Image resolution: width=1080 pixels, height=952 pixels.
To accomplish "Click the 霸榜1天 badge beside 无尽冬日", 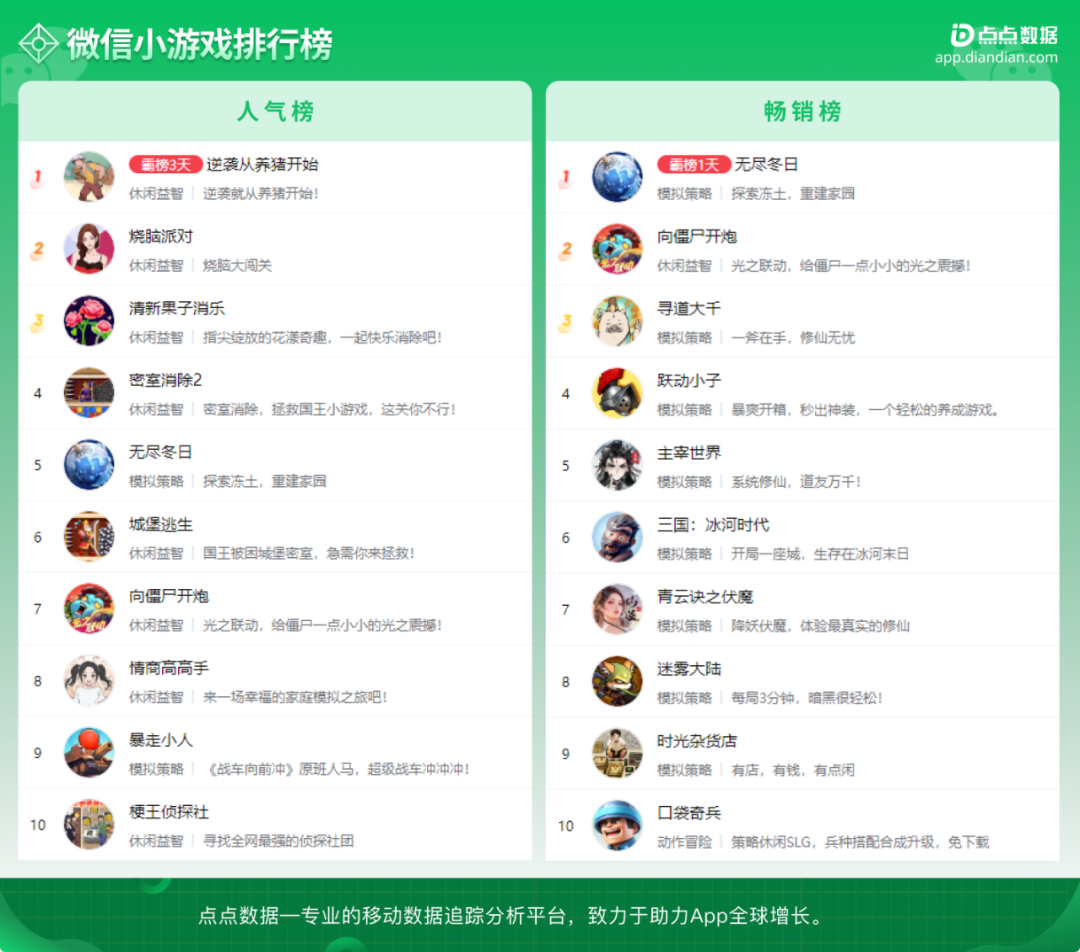I will (694, 165).
